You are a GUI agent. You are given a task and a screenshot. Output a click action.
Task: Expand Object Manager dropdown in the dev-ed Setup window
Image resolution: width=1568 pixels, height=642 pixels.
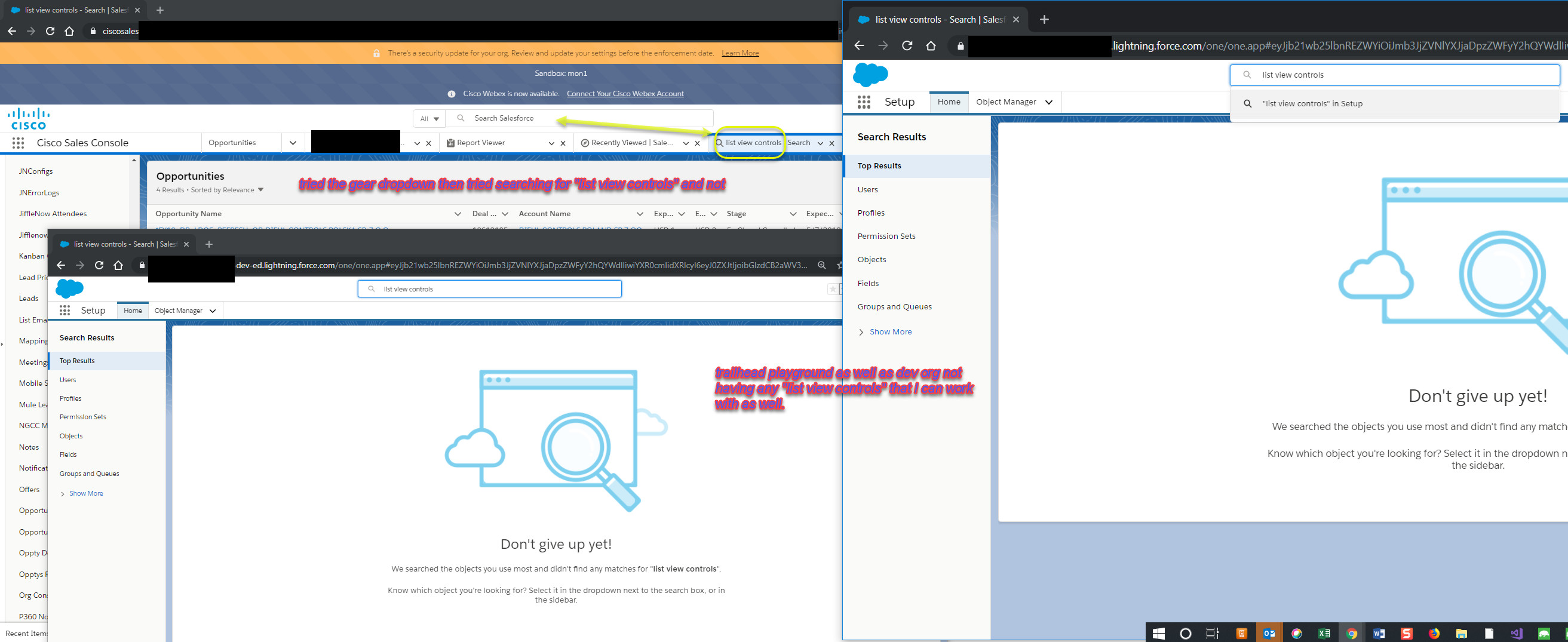pyautogui.click(x=213, y=311)
